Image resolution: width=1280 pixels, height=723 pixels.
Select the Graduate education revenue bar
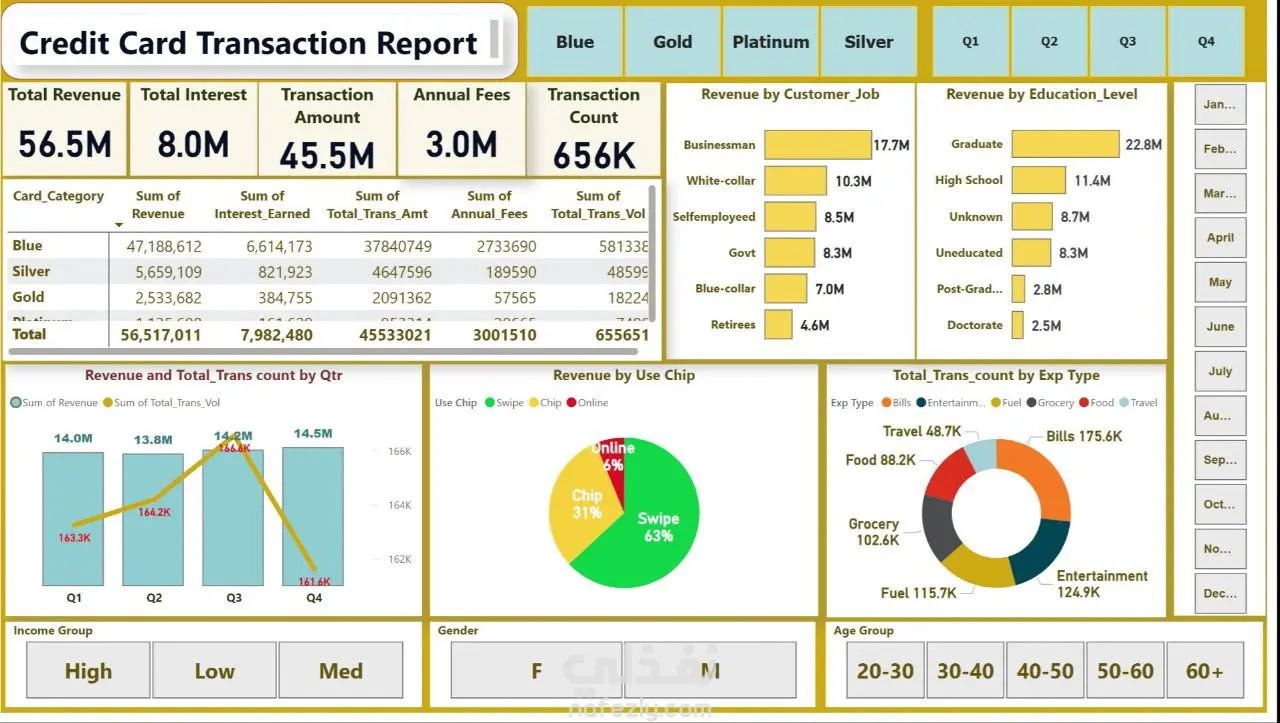click(x=1065, y=144)
